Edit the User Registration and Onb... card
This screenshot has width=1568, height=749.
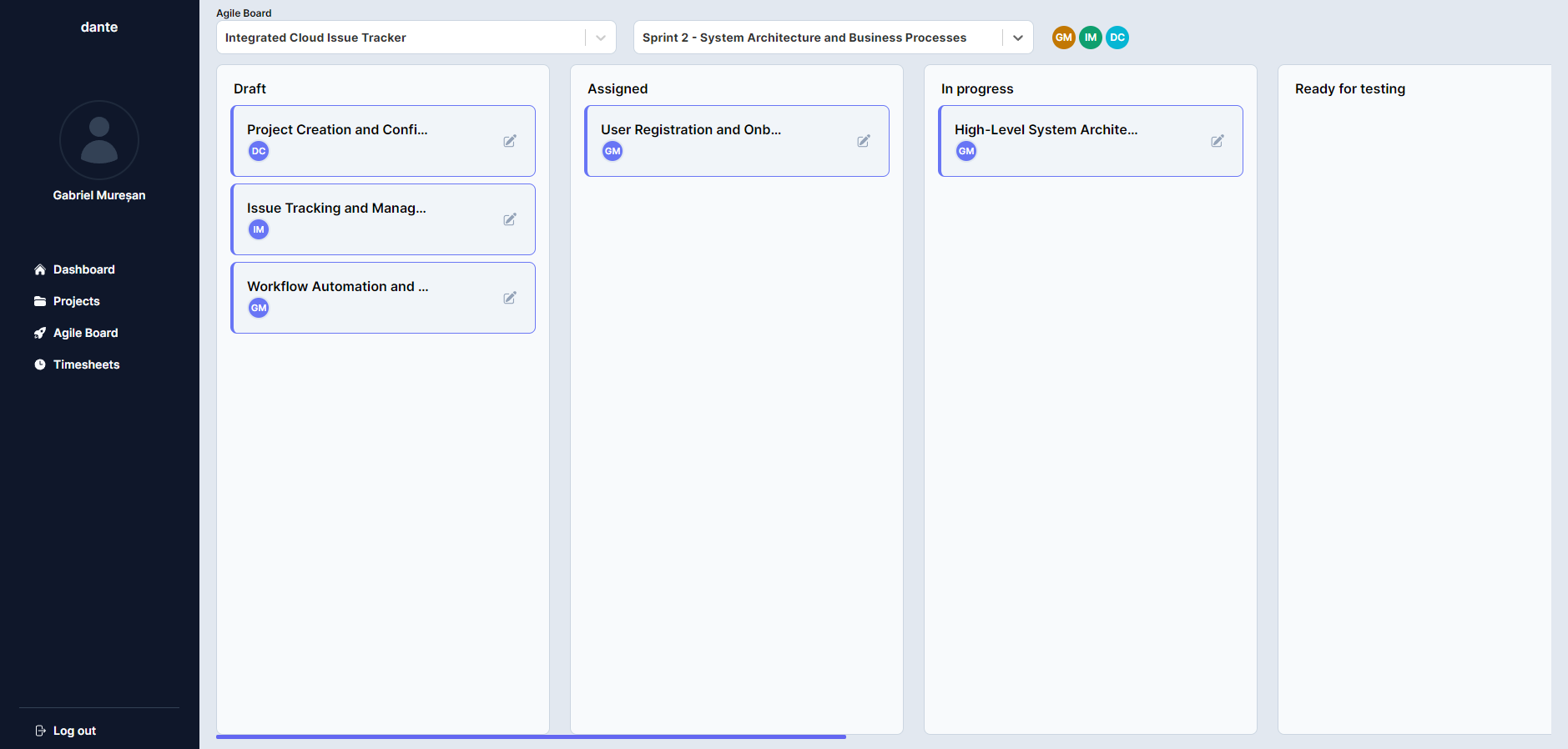(x=864, y=141)
